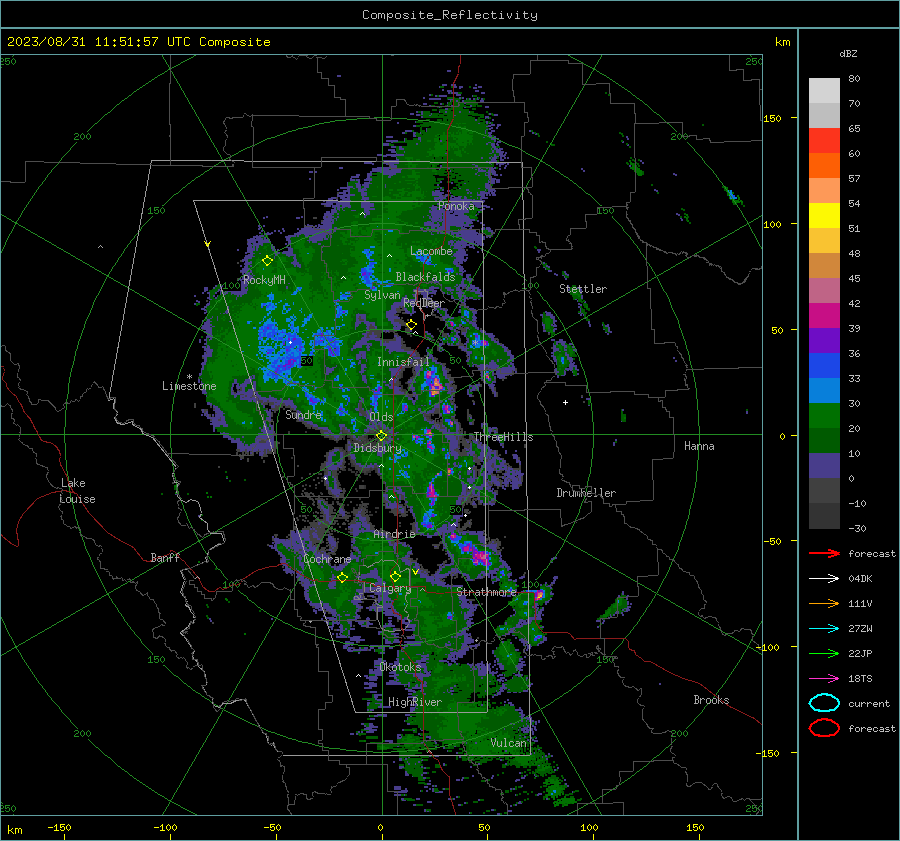Pick the magenta 39-42 dBZ swatch
This screenshot has width=900, height=841.
(x=824, y=315)
